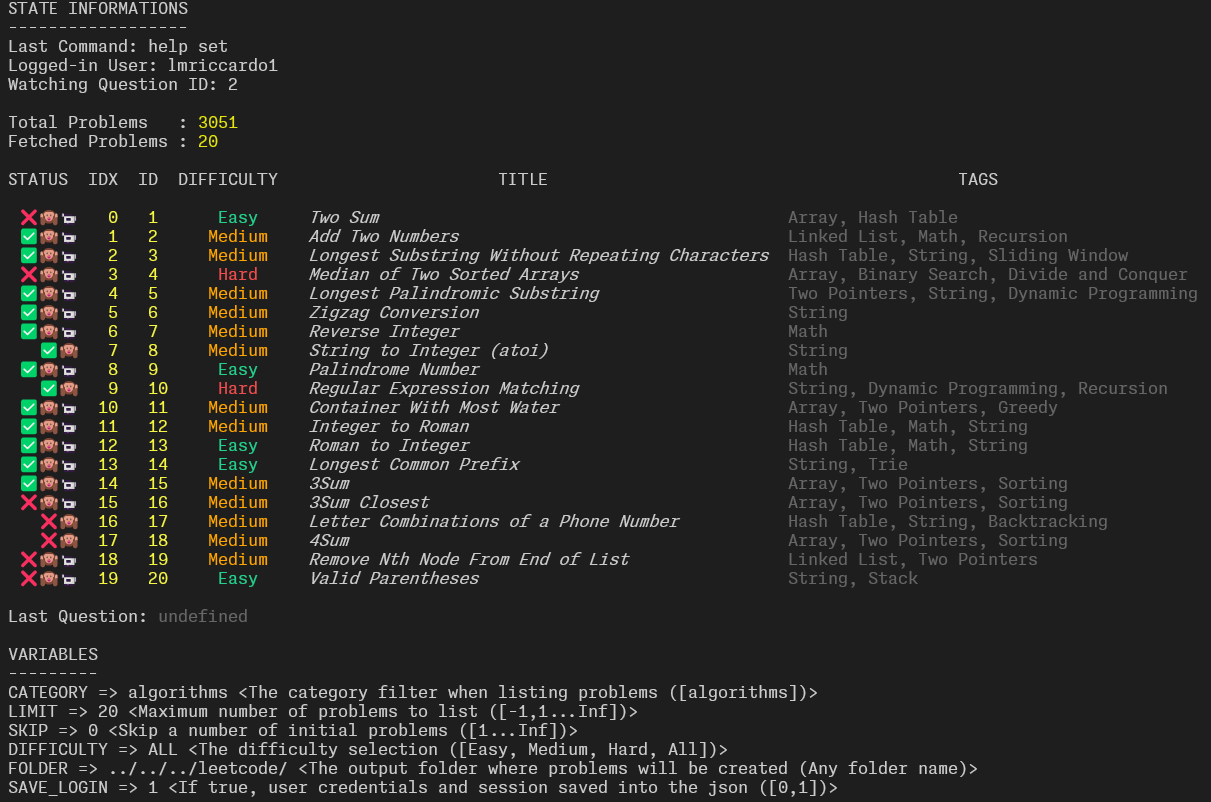Click the camera icon in Median of Two Sorted Arrays row
Viewport: 1211px width, 802px height.
pos(68,274)
